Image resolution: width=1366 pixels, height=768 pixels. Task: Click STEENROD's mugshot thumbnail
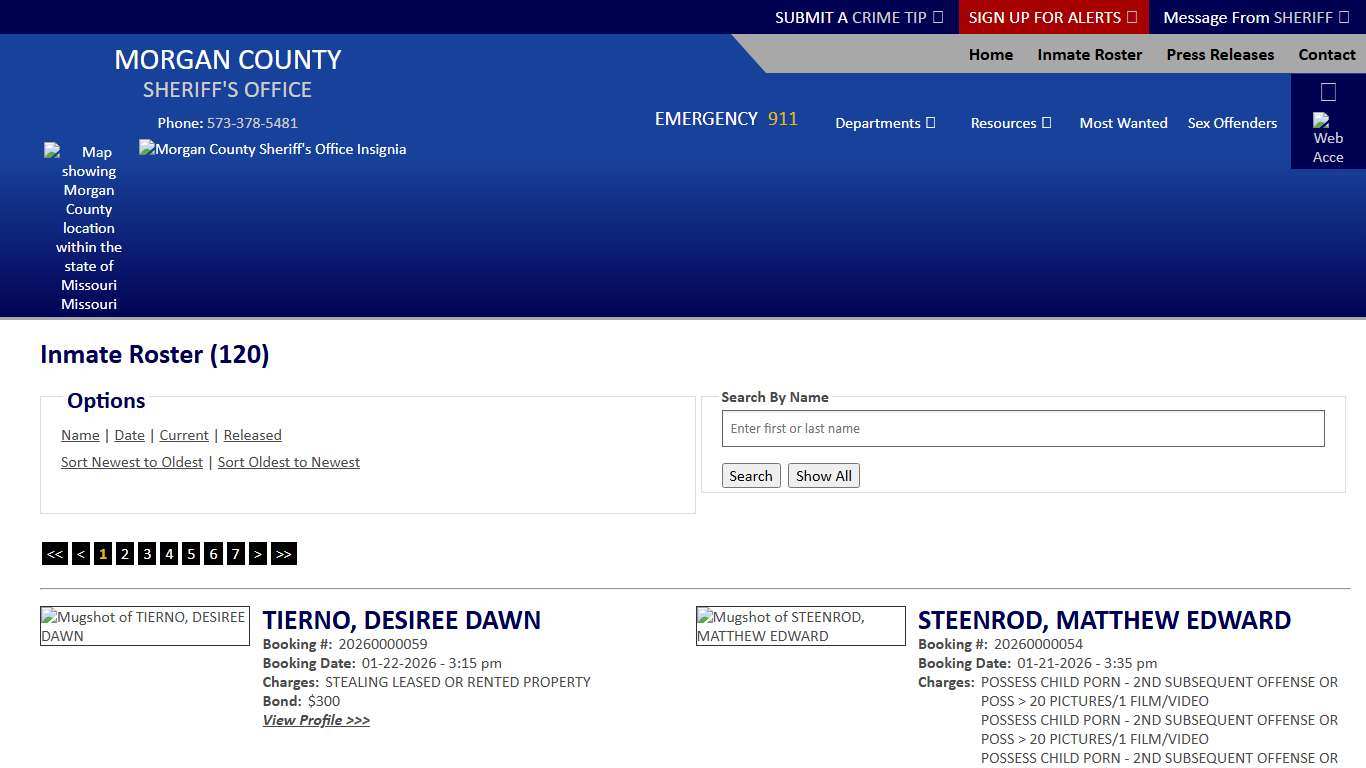(x=800, y=626)
